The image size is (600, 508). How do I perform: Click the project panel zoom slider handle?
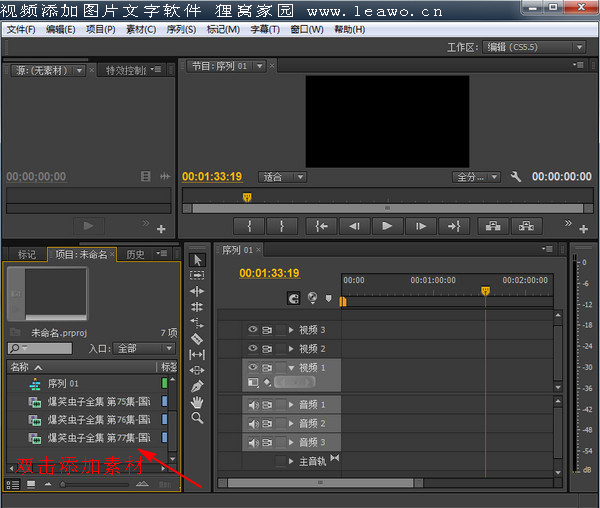tap(63, 485)
